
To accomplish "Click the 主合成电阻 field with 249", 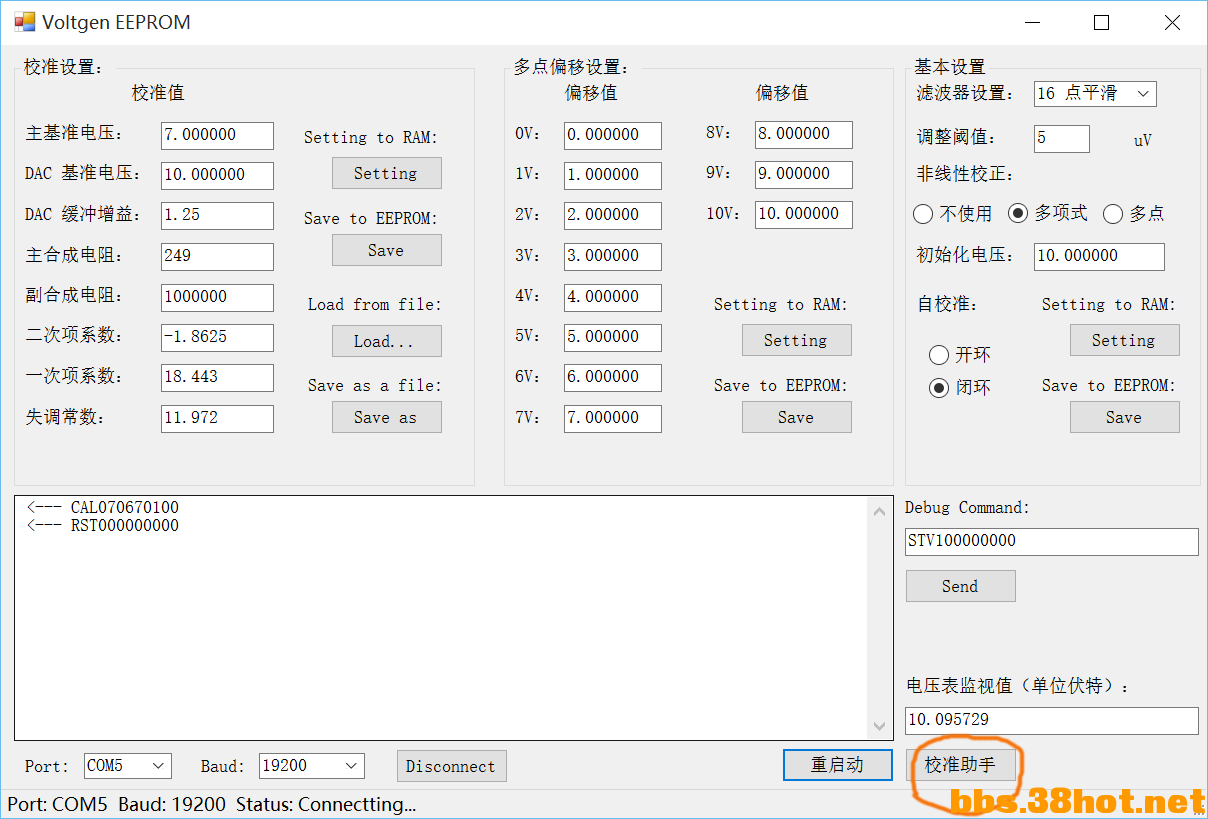I will [x=217, y=256].
